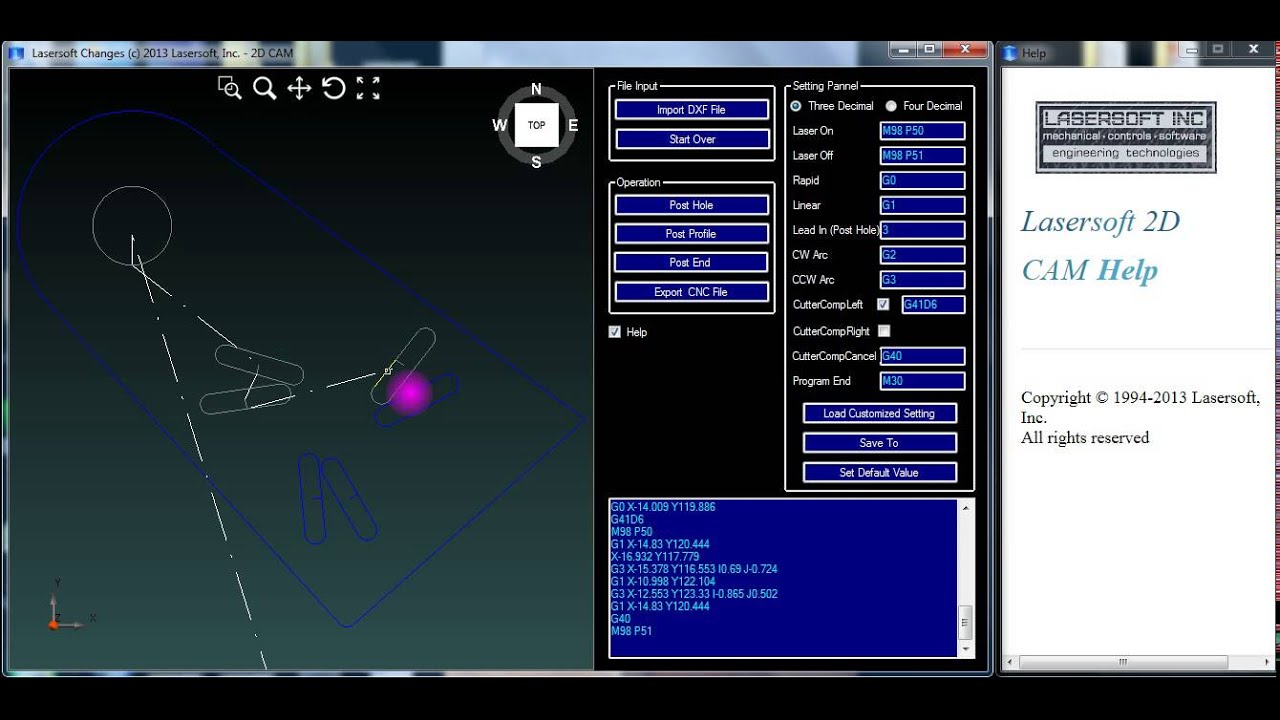1280x720 pixels.
Task: Toggle the Help checkbox
Action: (x=615, y=332)
